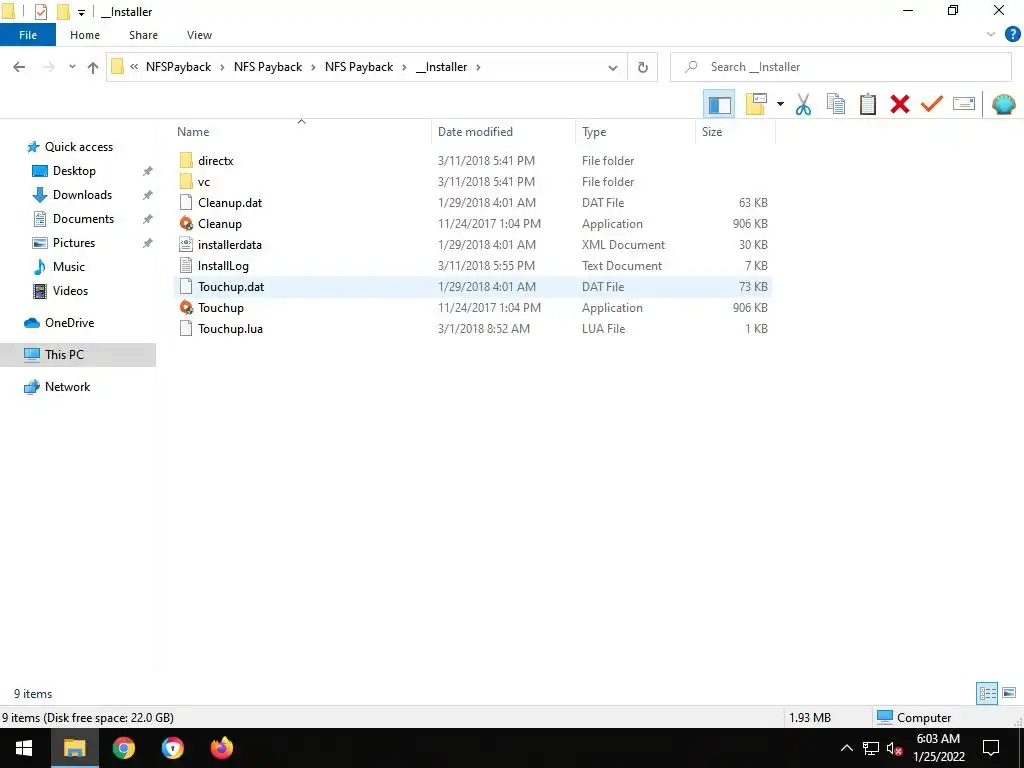Image resolution: width=1024 pixels, height=768 pixels.
Task: Expand the ribbon with the chevron
Action: point(991,35)
